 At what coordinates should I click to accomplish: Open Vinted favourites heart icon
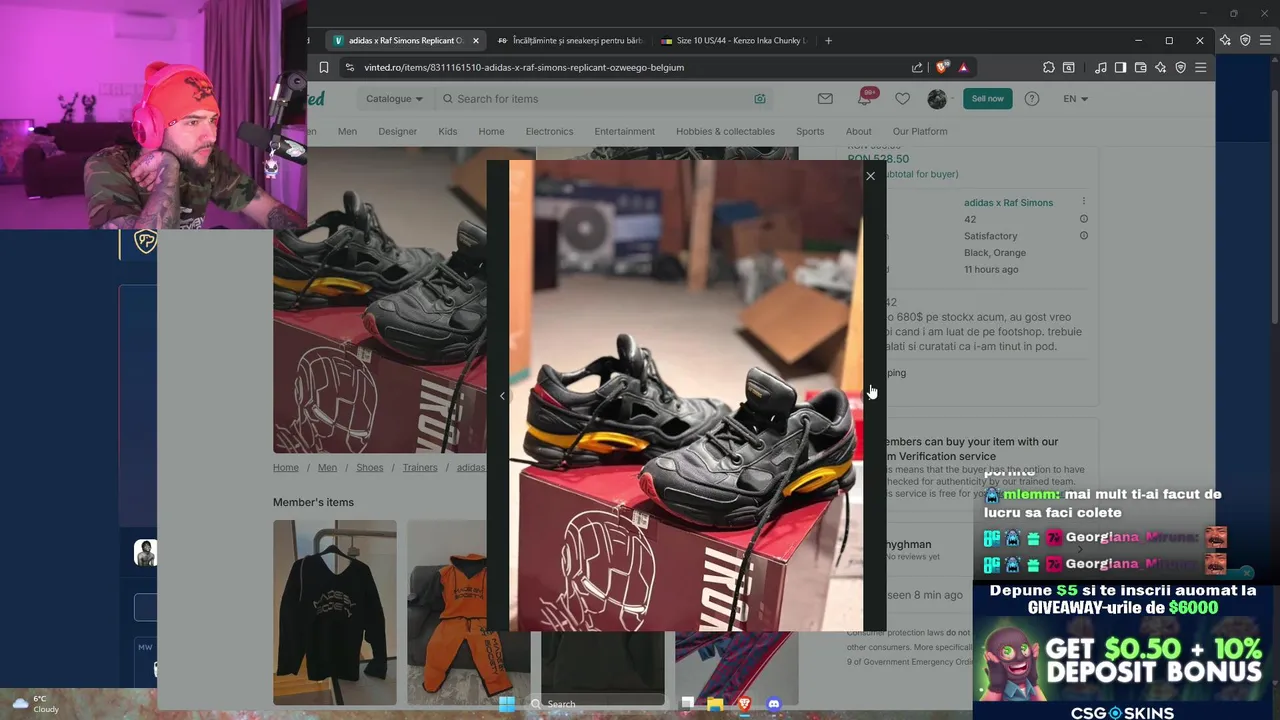(902, 99)
